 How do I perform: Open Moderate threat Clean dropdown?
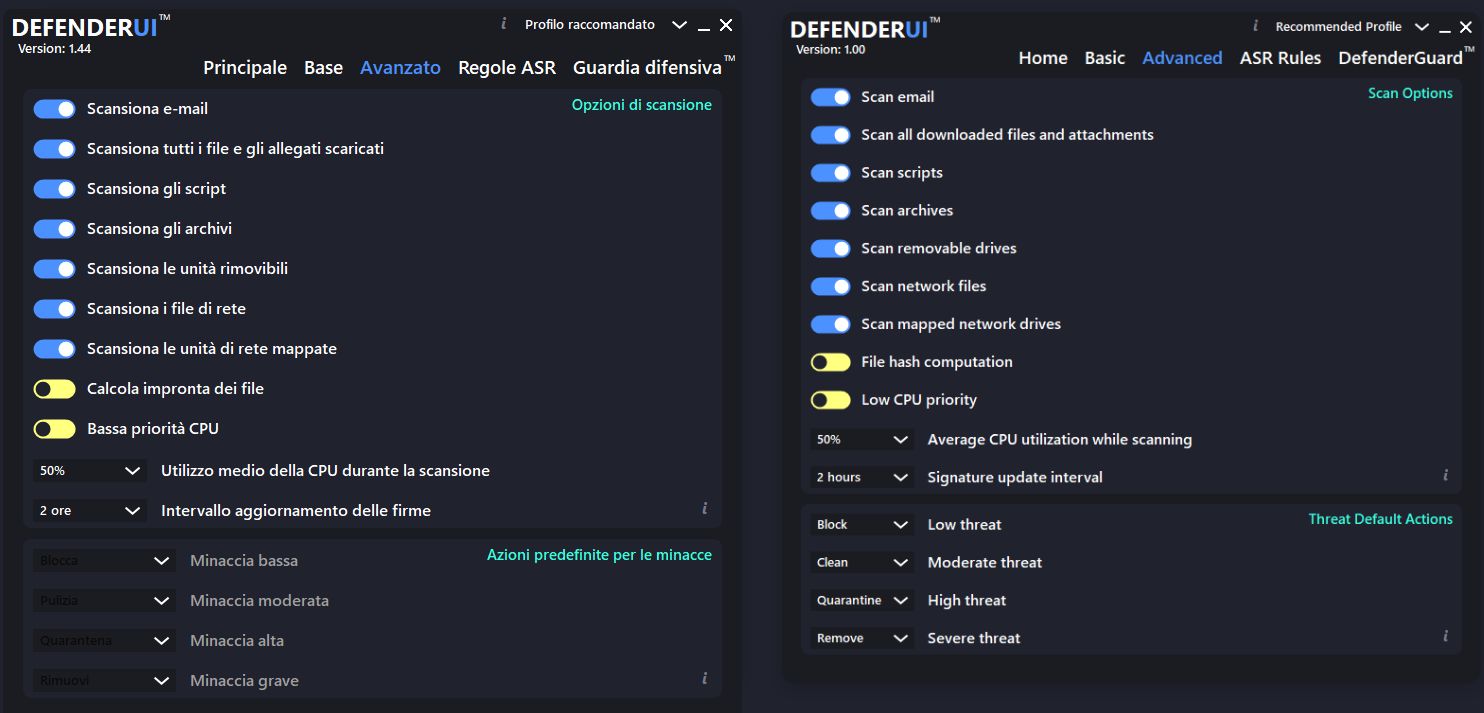(x=862, y=562)
